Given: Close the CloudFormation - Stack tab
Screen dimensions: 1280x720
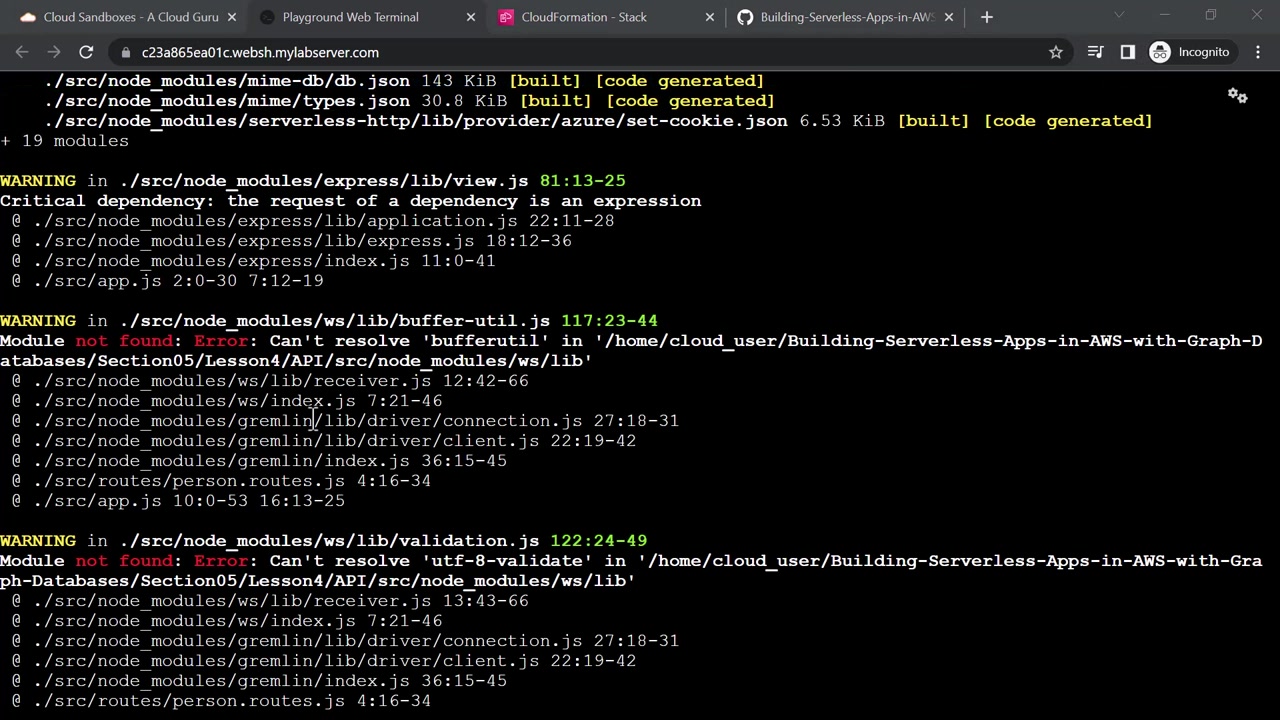Looking at the screenshot, I should click(x=710, y=17).
